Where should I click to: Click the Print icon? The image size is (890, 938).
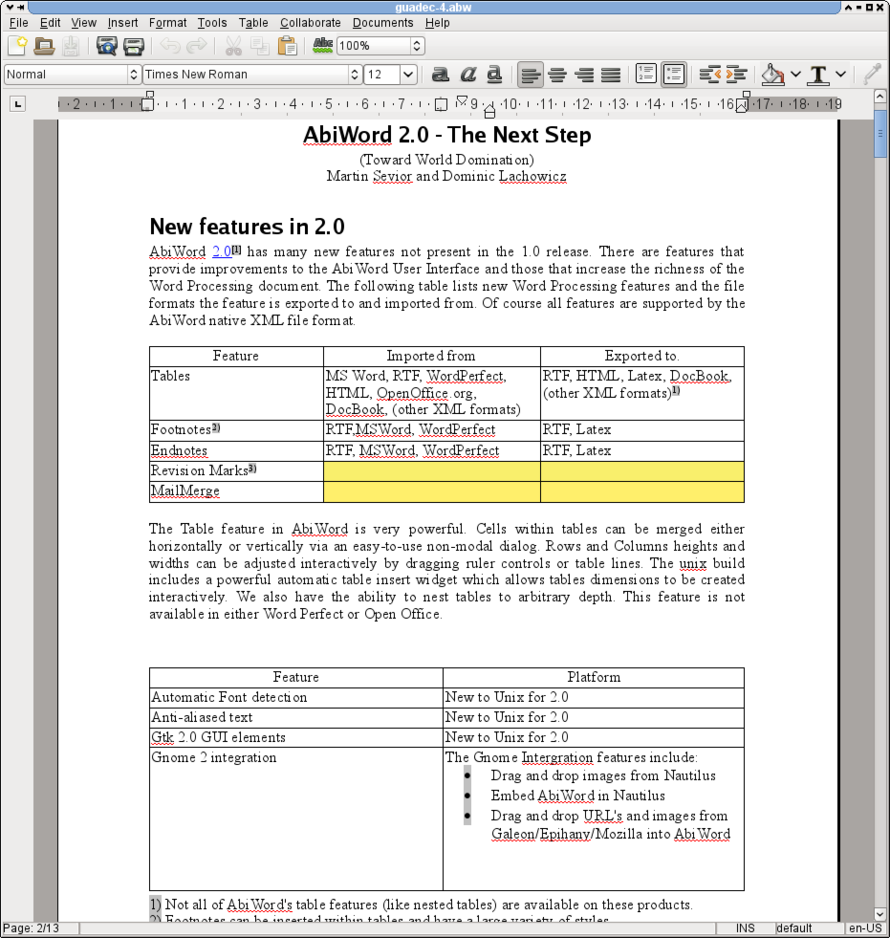coord(133,46)
